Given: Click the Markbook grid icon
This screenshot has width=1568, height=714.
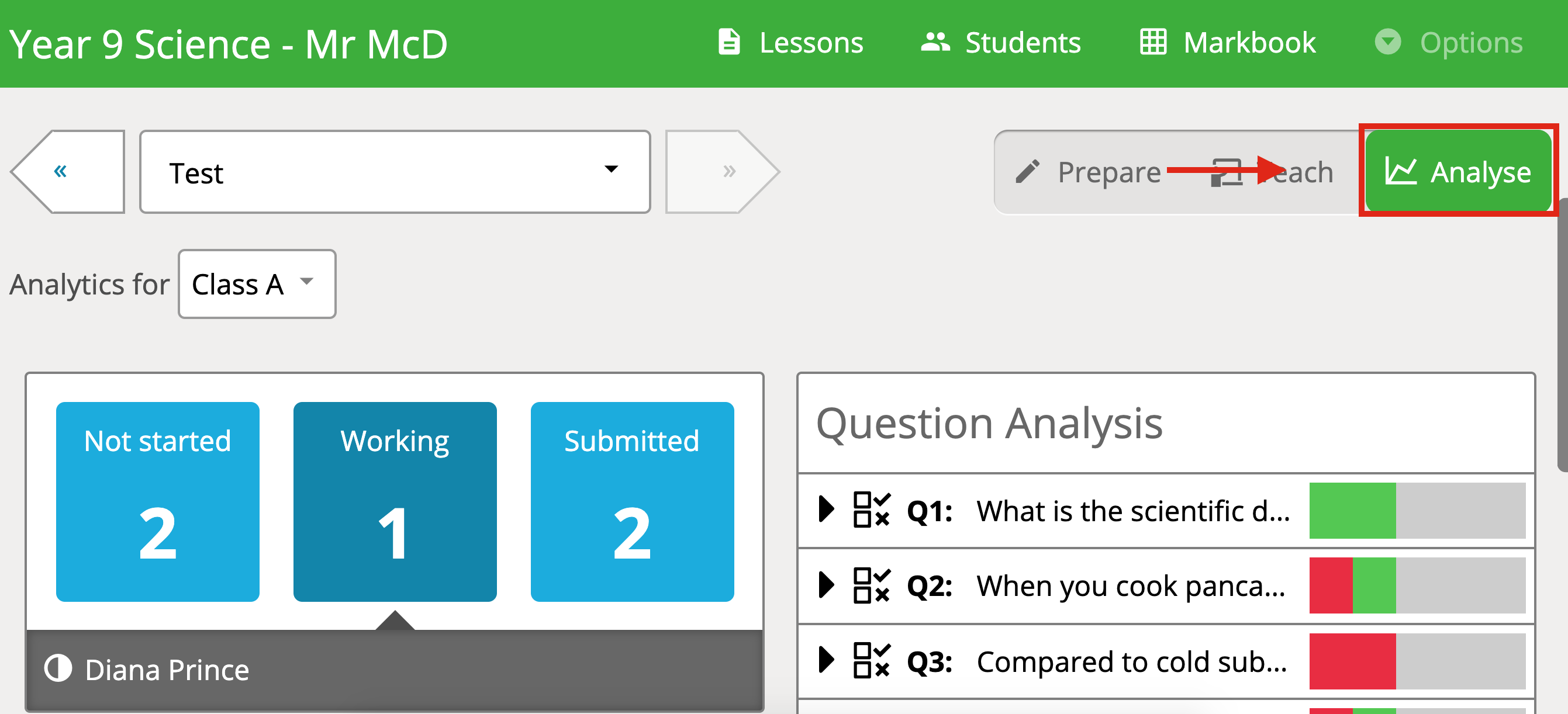Looking at the screenshot, I should pos(1153,43).
